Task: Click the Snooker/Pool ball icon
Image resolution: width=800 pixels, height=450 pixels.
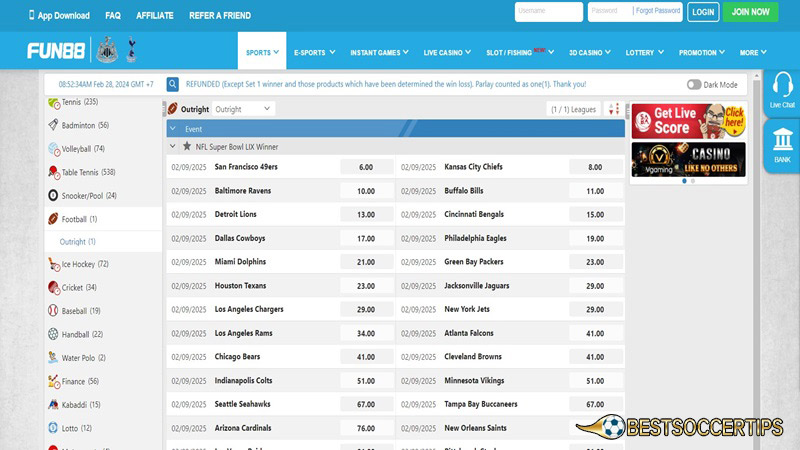Action: (x=53, y=195)
